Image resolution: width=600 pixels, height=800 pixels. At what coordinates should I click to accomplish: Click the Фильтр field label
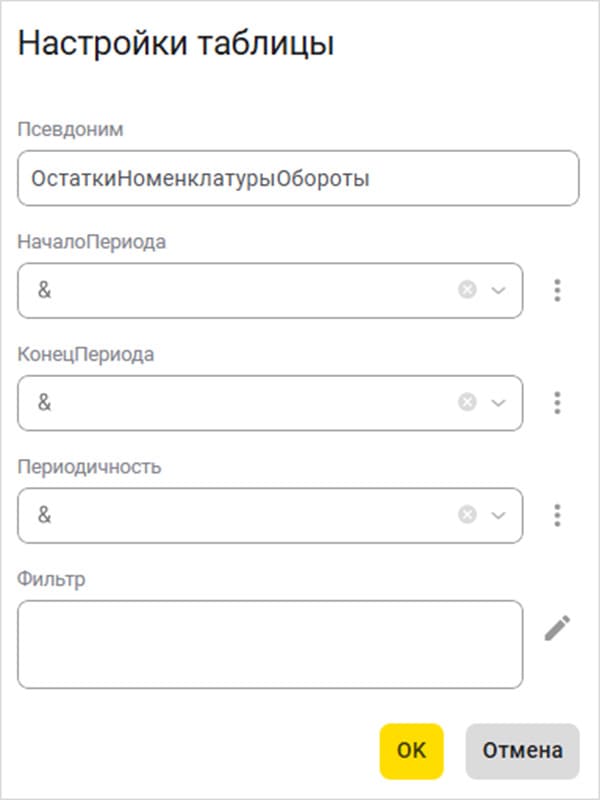(x=51, y=579)
